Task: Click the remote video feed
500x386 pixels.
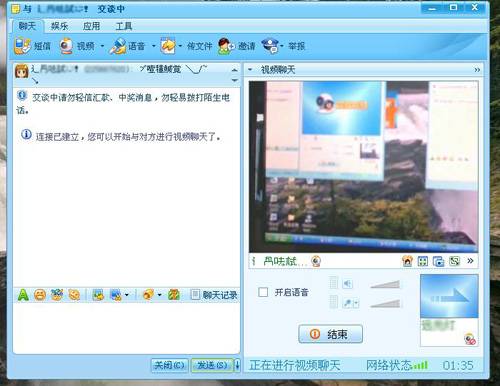Action: 364,167
